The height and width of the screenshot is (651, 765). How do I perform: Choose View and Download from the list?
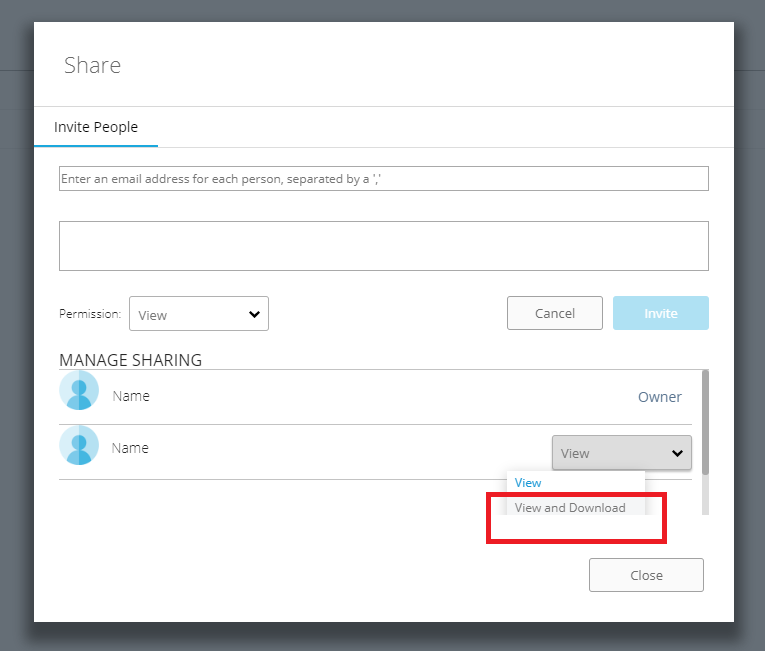click(x=570, y=508)
